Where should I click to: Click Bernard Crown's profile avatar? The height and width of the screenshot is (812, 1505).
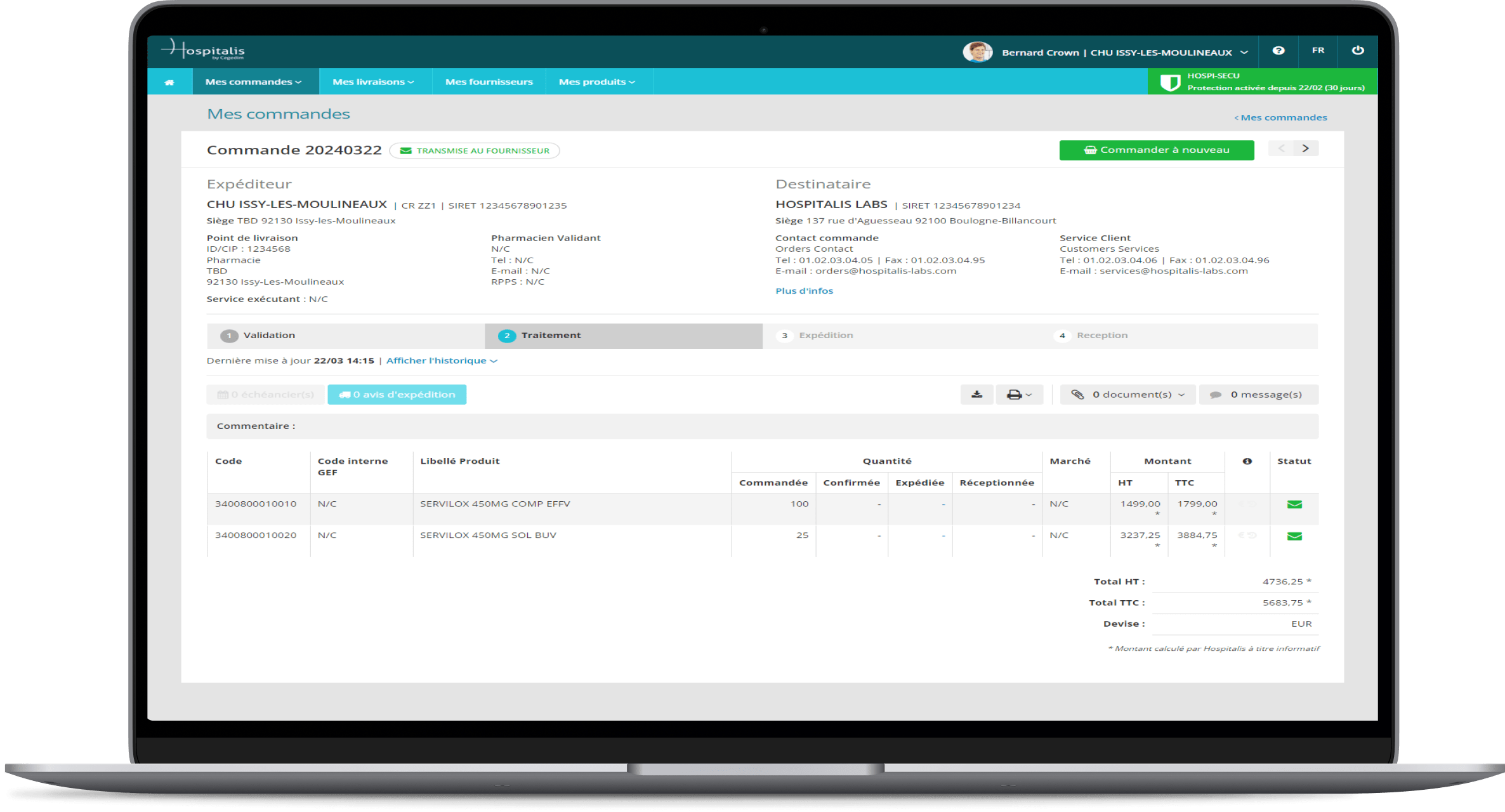(978, 51)
